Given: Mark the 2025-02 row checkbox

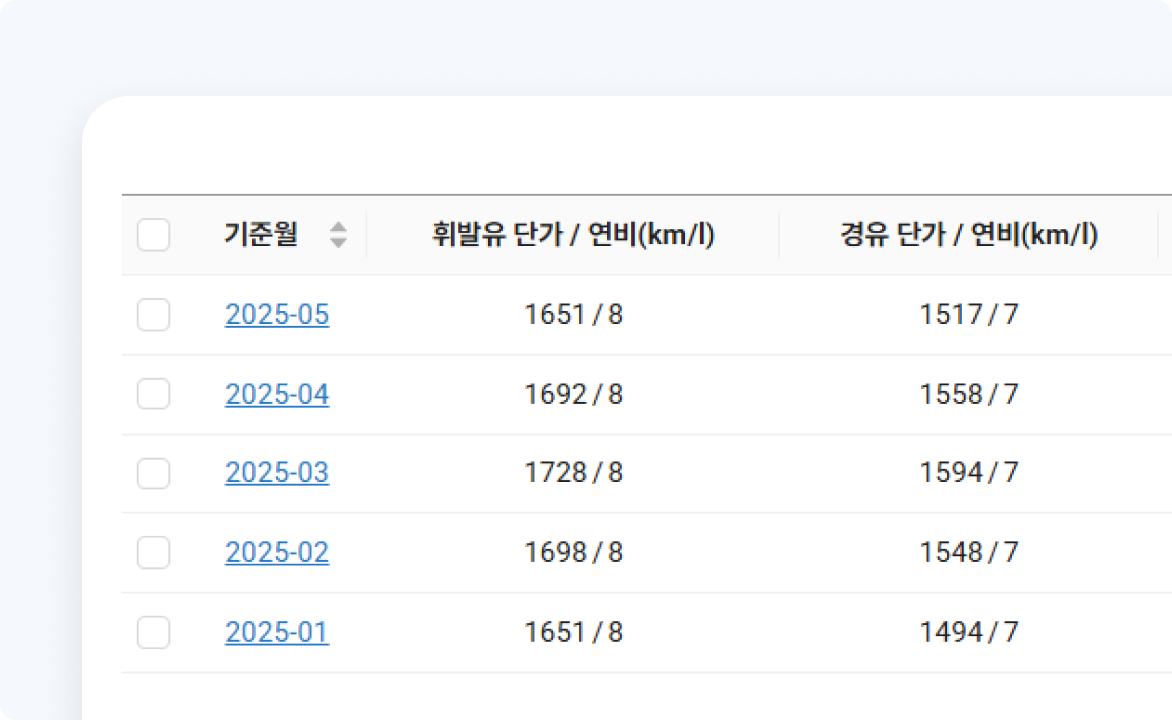Looking at the screenshot, I should [153, 552].
